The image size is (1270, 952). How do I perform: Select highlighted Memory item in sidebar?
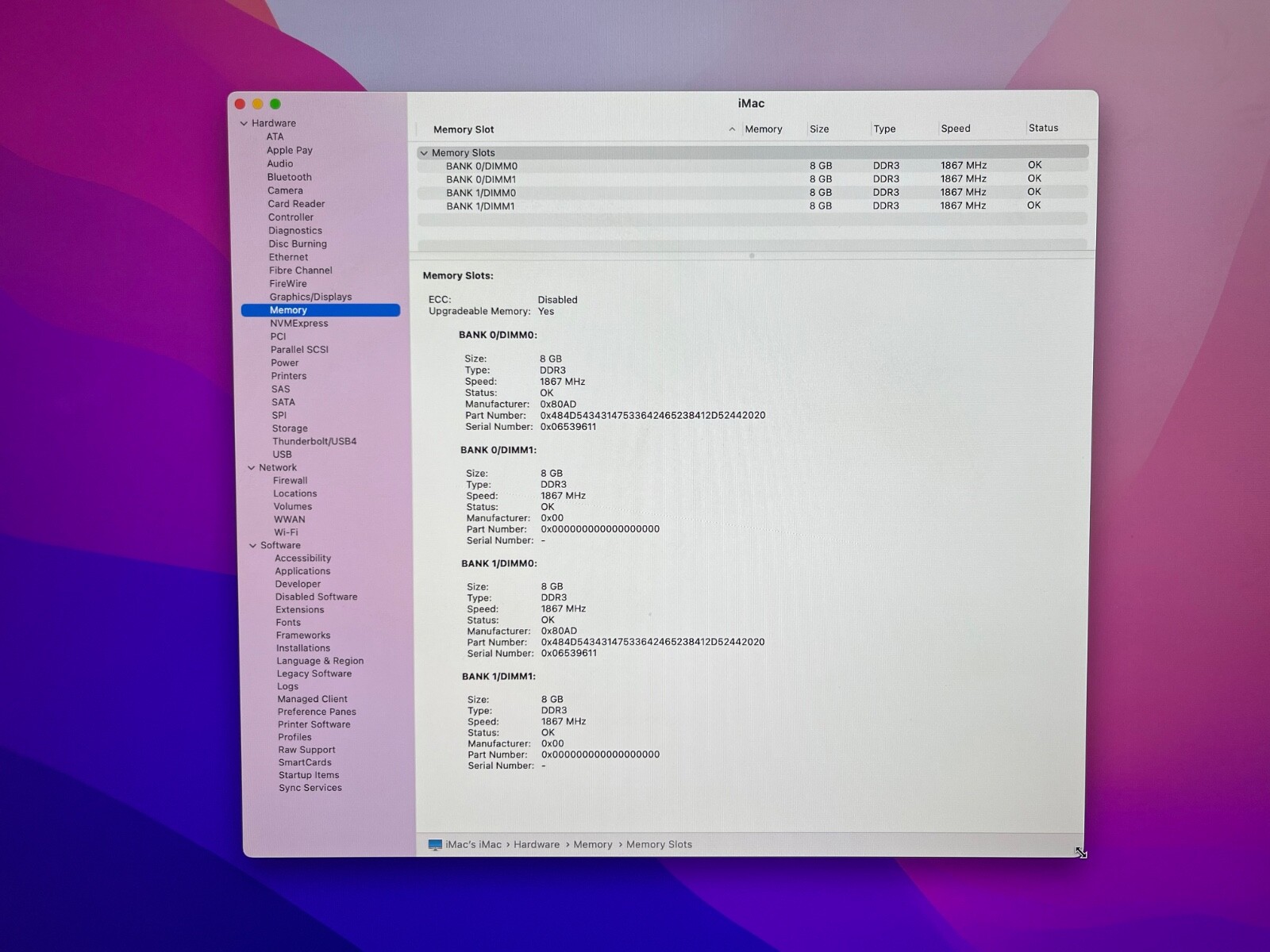tap(321, 310)
